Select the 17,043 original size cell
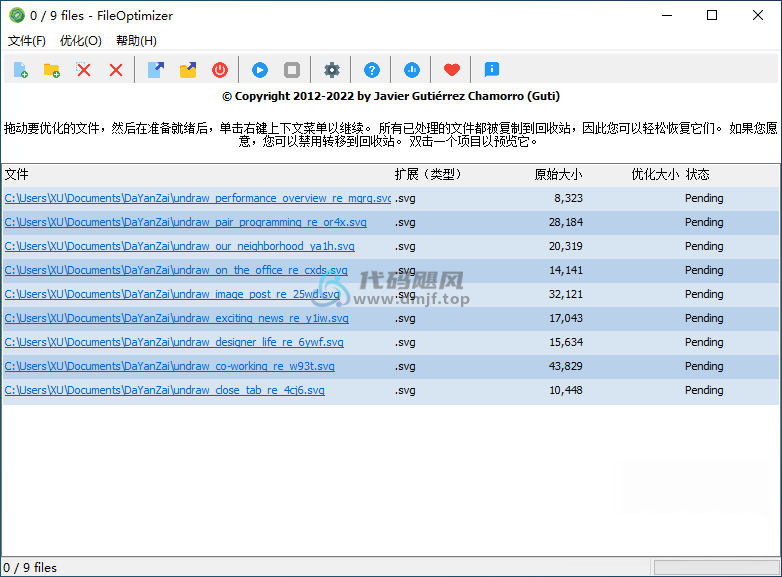This screenshot has height=577, width=782. pos(566,318)
